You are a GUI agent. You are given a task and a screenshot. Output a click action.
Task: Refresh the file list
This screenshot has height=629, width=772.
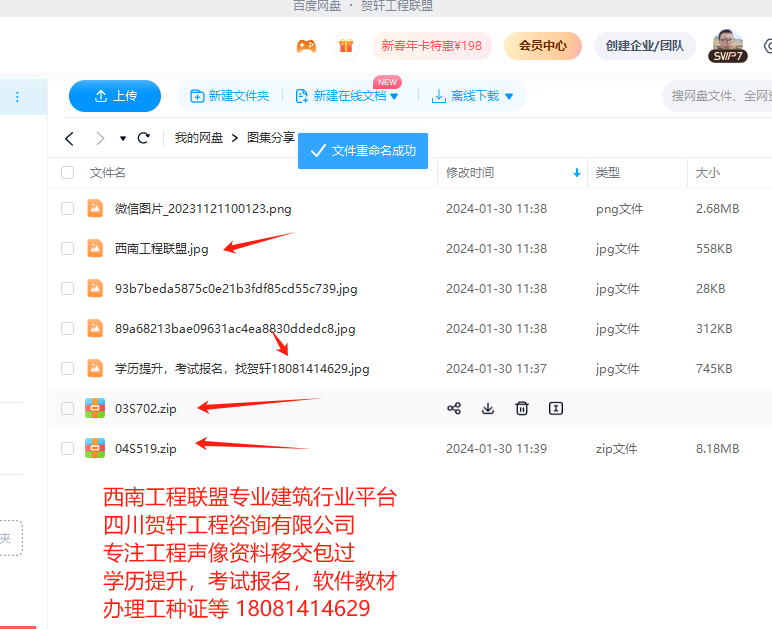point(144,138)
